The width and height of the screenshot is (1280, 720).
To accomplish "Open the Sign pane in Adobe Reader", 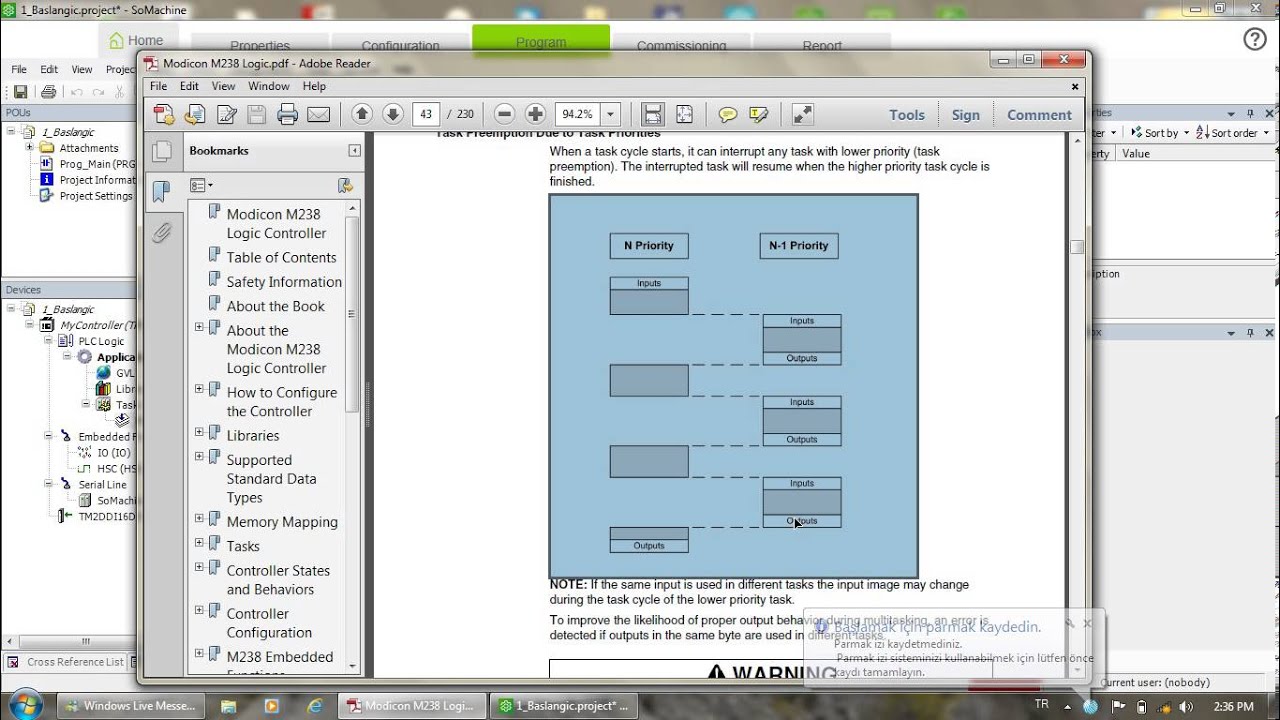I will pos(966,115).
